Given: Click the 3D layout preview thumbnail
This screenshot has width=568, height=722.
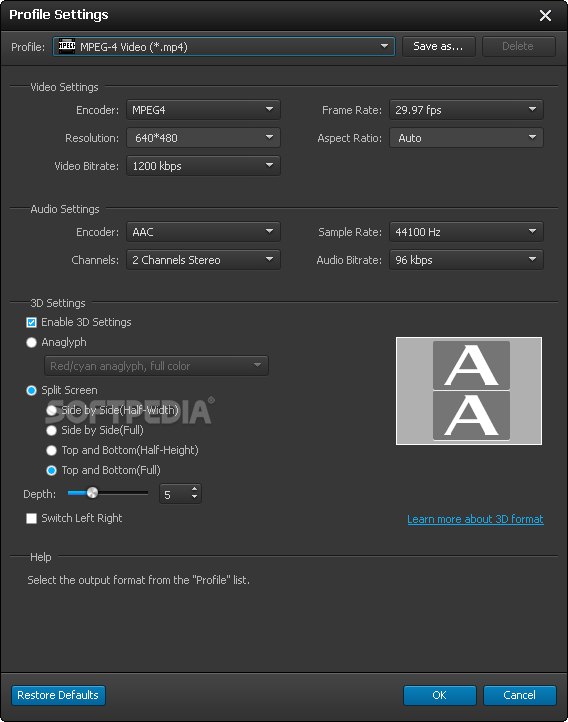Looking at the screenshot, I should click(469, 391).
